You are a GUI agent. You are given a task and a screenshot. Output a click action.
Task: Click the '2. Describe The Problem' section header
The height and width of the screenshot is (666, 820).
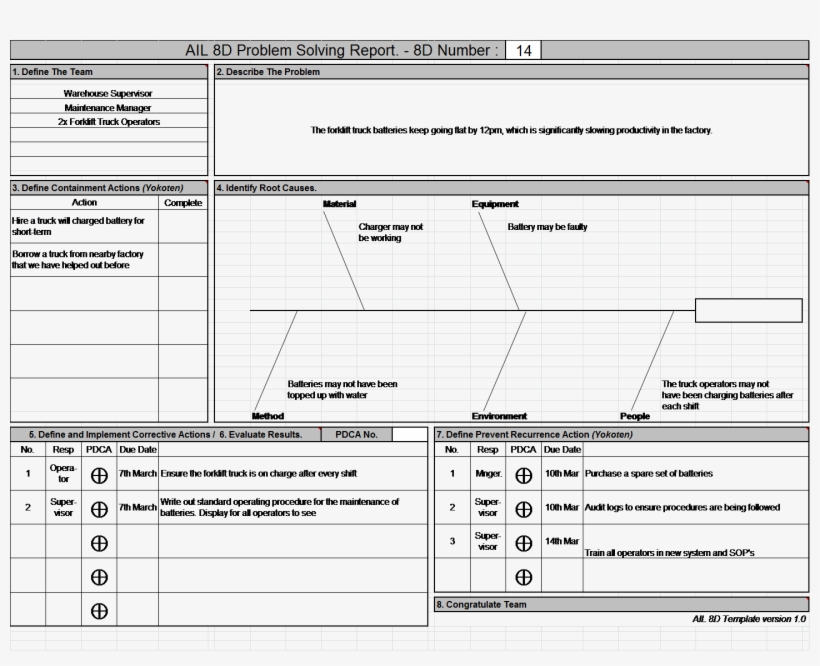click(511, 72)
